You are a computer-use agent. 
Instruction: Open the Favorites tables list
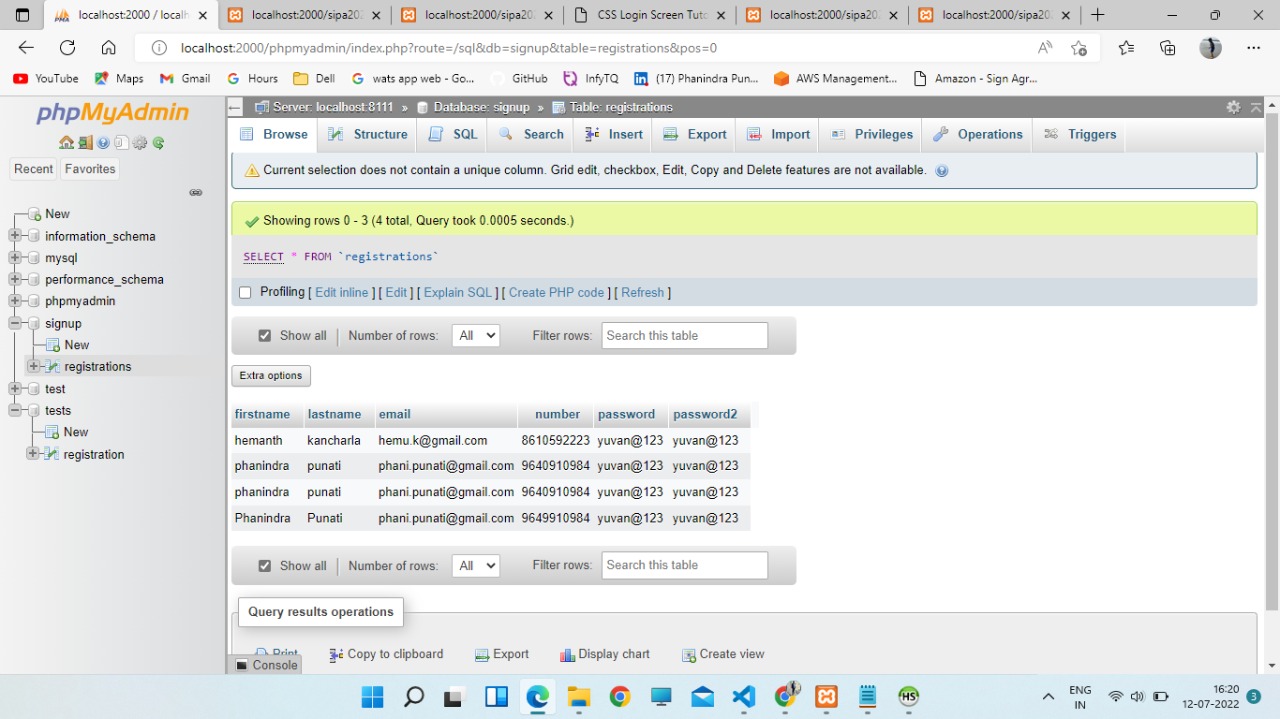click(x=90, y=169)
